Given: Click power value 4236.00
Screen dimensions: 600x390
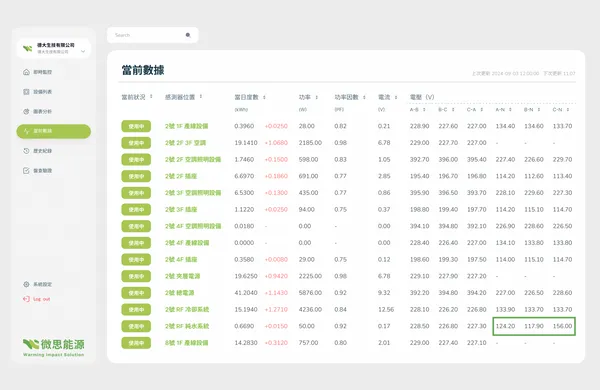Looking at the screenshot, I should 310,310.
